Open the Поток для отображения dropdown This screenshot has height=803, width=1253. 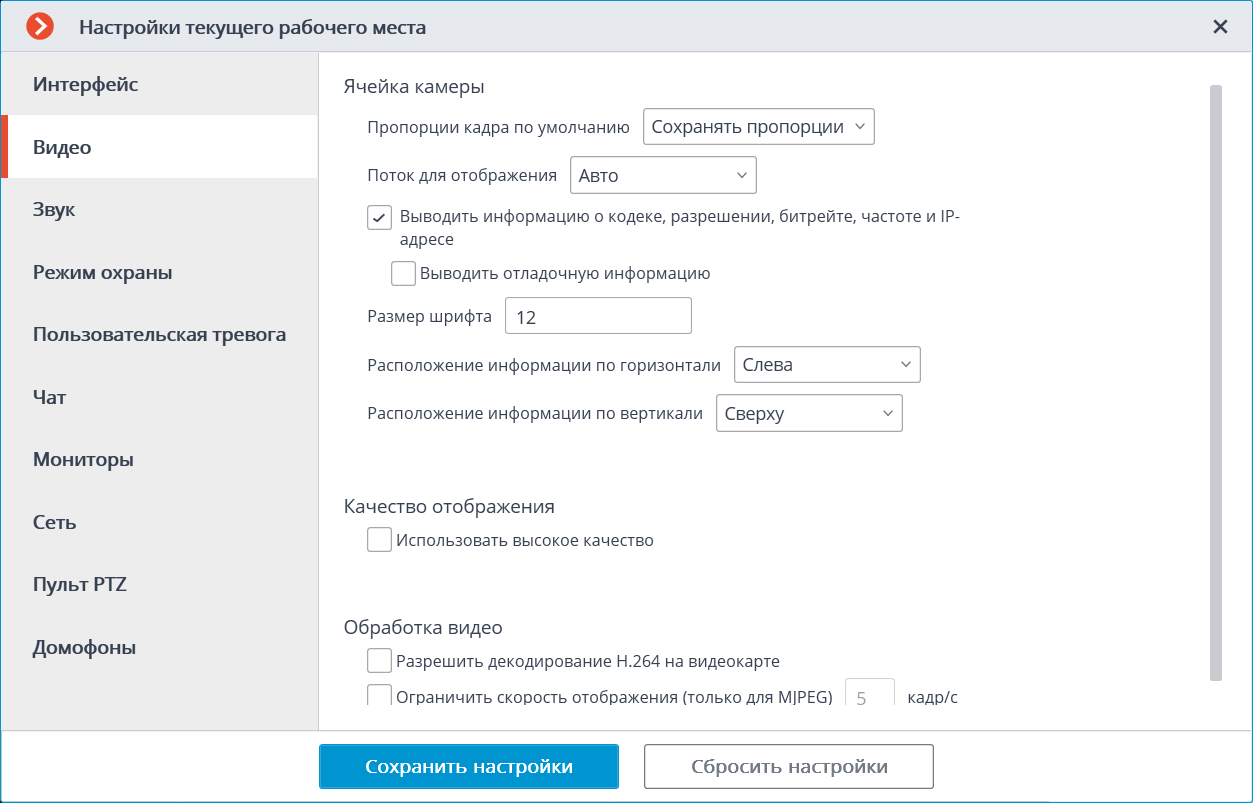click(662, 176)
